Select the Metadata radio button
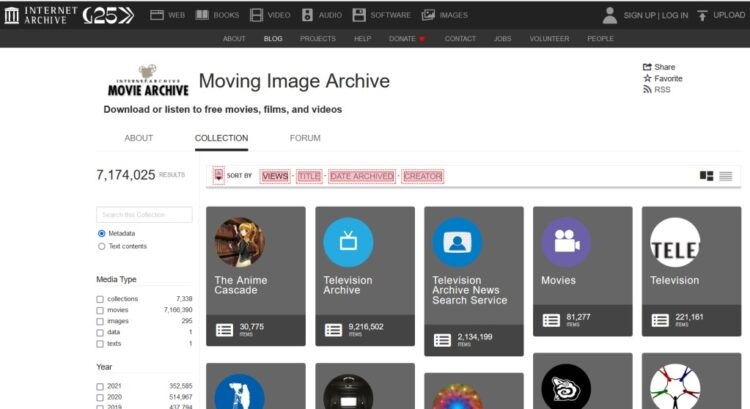Image resolution: width=750 pixels, height=409 pixels. tap(101, 233)
